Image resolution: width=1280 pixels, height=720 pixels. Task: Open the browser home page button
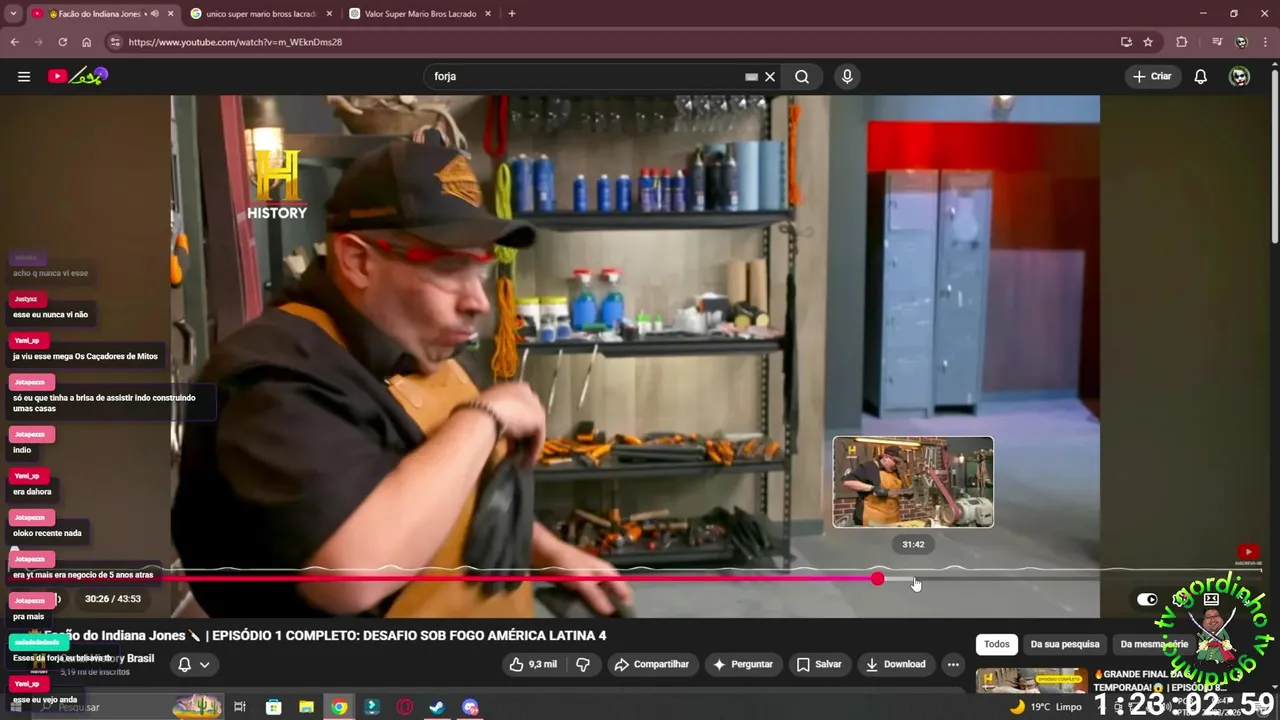coord(86,42)
